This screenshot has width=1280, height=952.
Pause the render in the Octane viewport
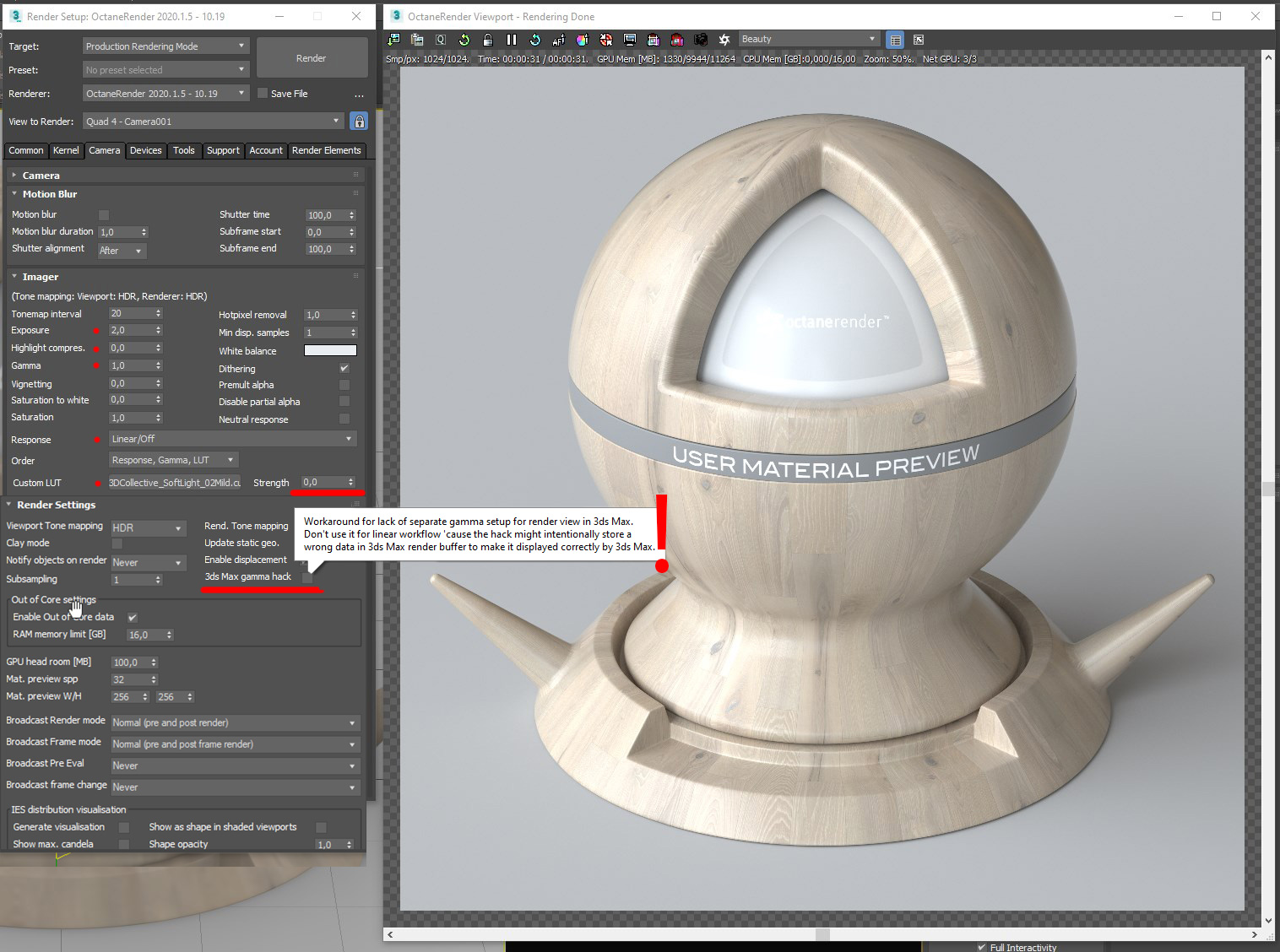(x=512, y=40)
